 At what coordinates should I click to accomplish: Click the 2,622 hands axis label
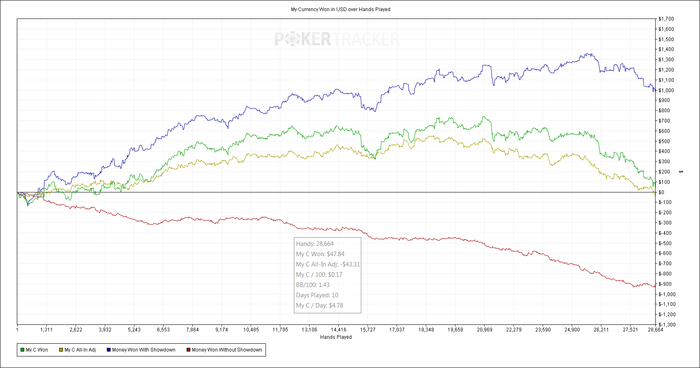point(76,330)
